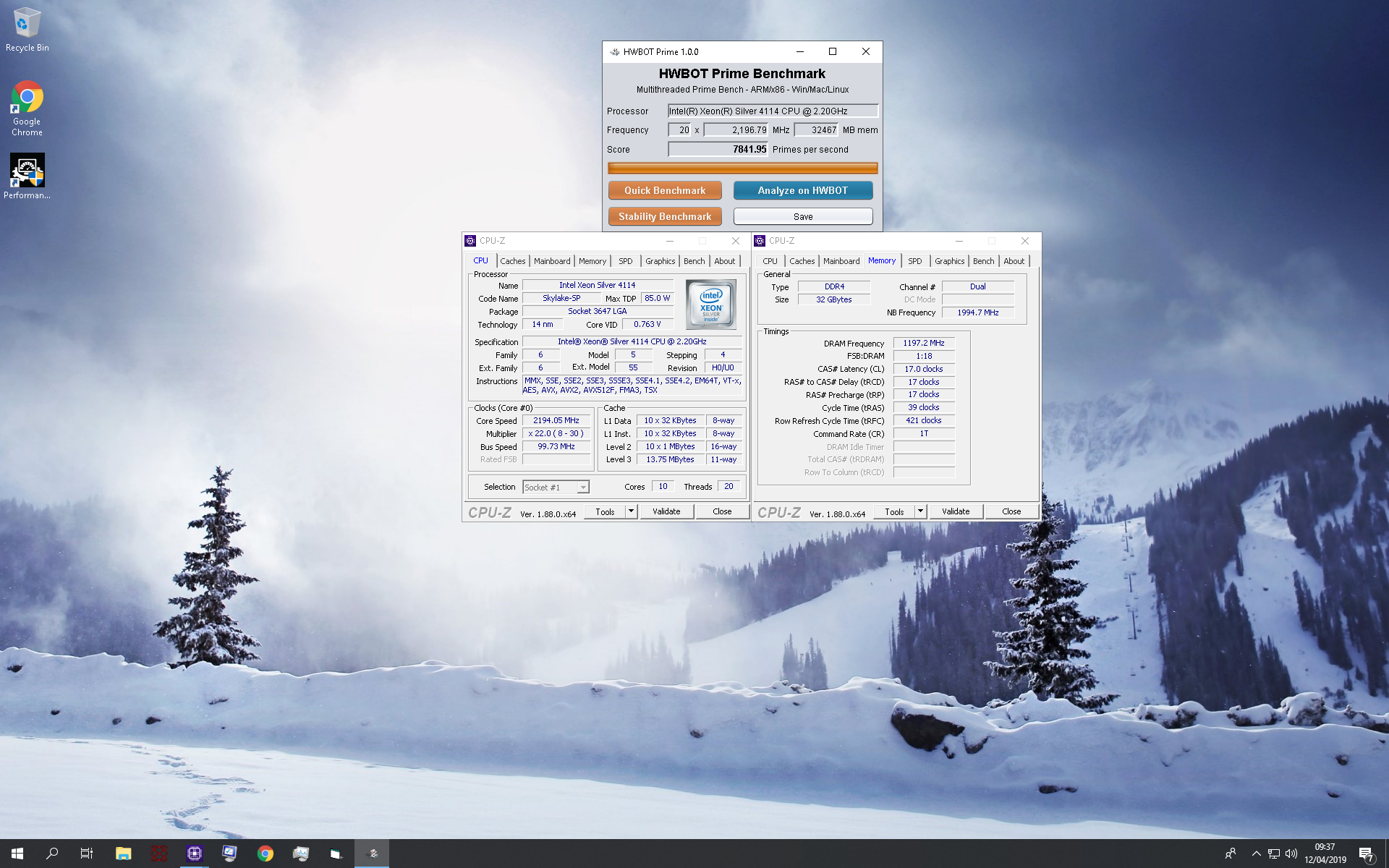Click the right CPU-Z window title icon

[x=760, y=241]
